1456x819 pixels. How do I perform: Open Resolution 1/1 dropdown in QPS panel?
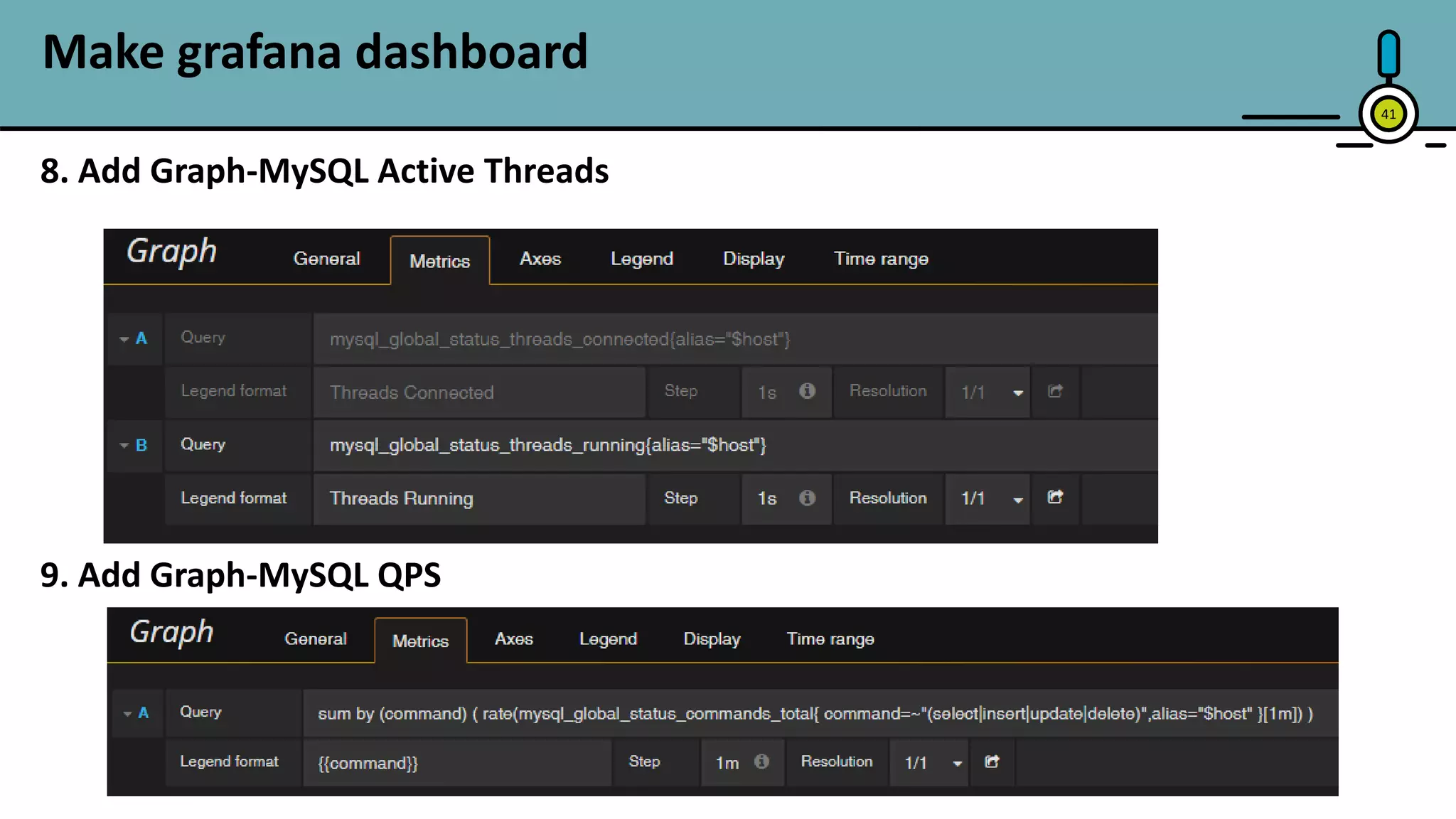pos(930,763)
